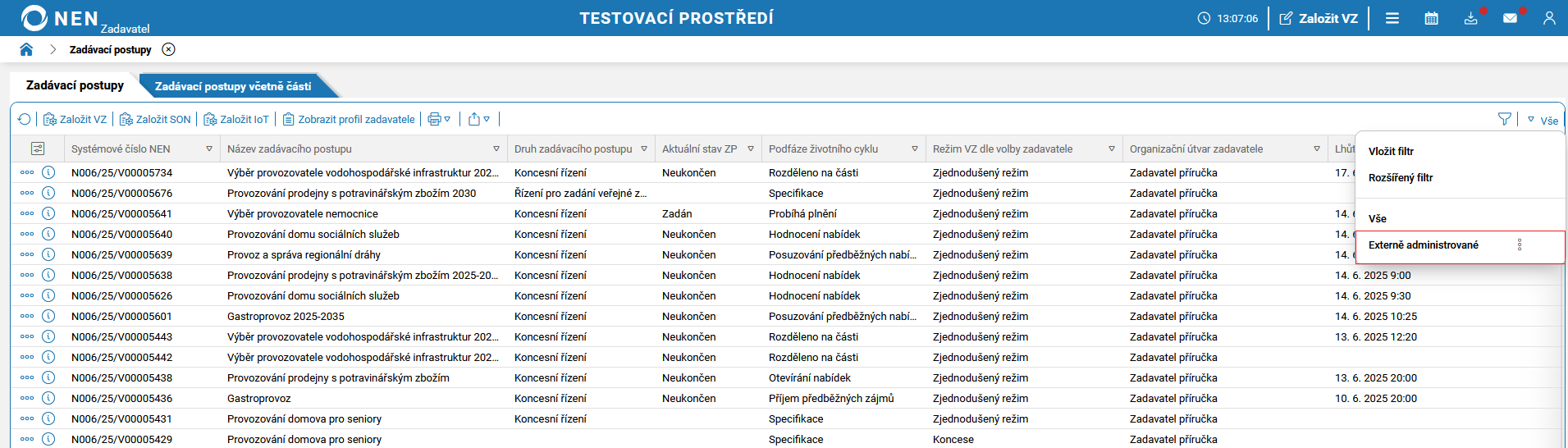Image resolution: width=1568 pixels, height=448 pixels.
Task: Click Řízení pro zadání veřejné z... cell
Action: pyautogui.click(x=580, y=193)
